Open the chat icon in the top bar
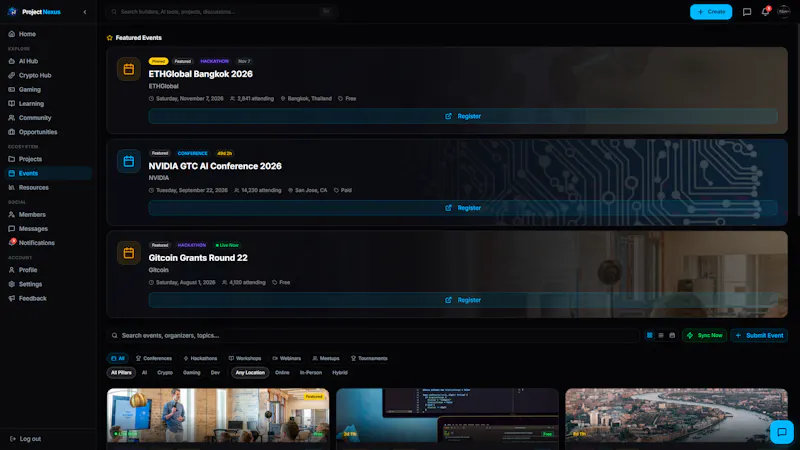The height and width of the screenshot is (450, 800). [747, 12]
